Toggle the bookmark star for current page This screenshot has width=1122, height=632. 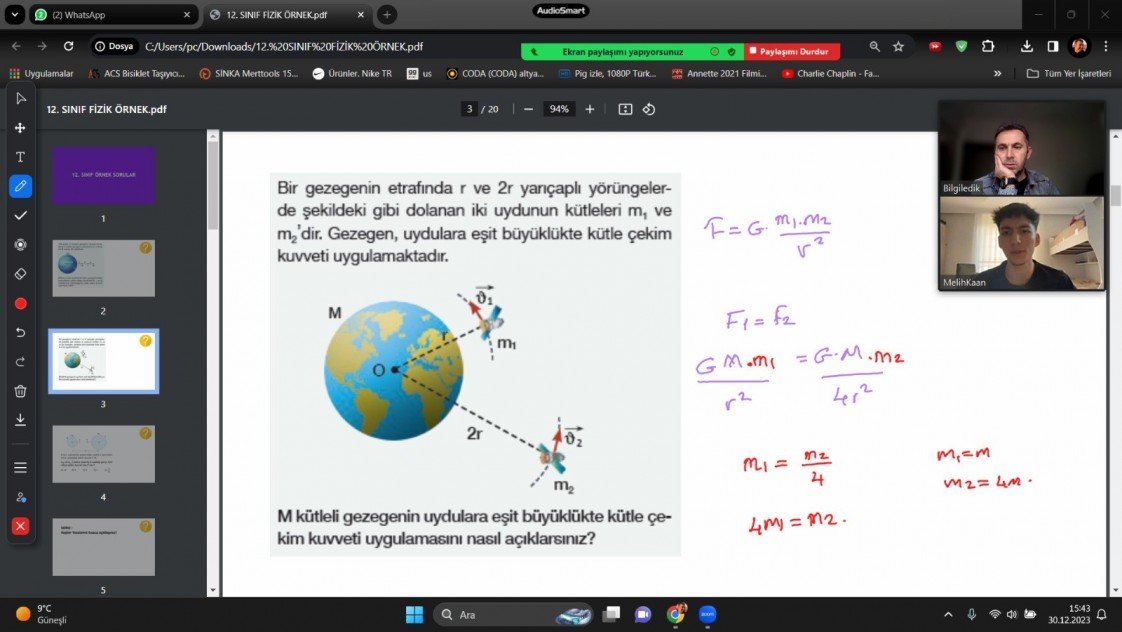(x=897, y=46)
